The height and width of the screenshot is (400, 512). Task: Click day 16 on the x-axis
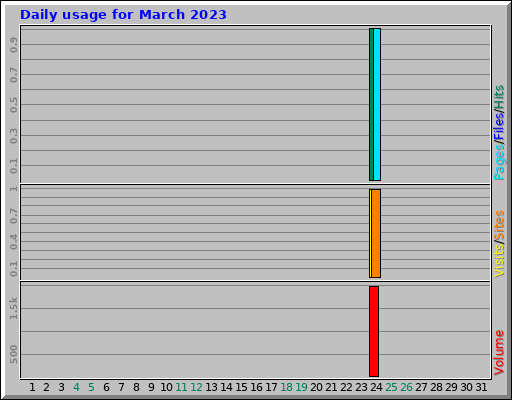click(256, 387)
